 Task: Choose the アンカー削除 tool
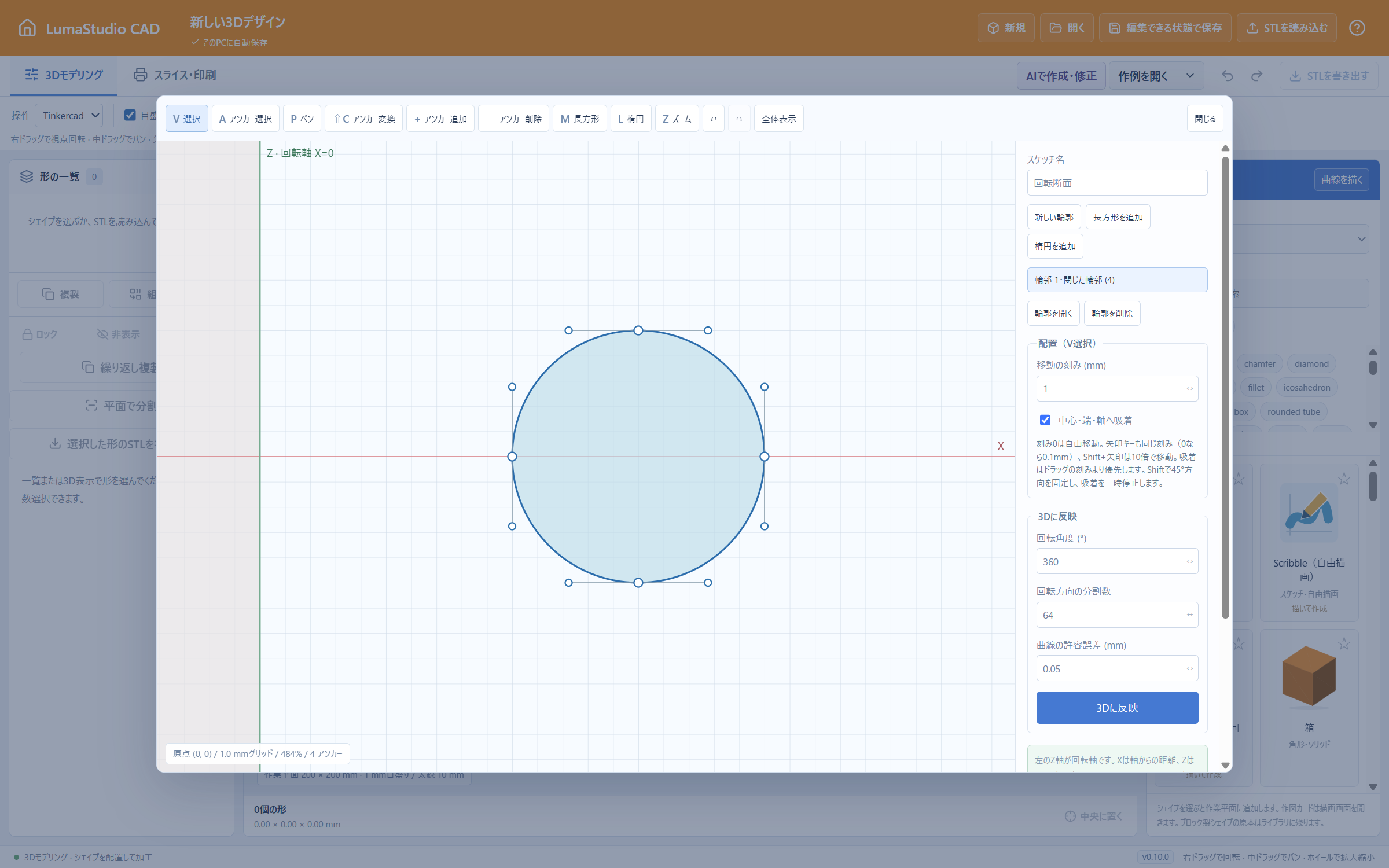coord(514,119)
